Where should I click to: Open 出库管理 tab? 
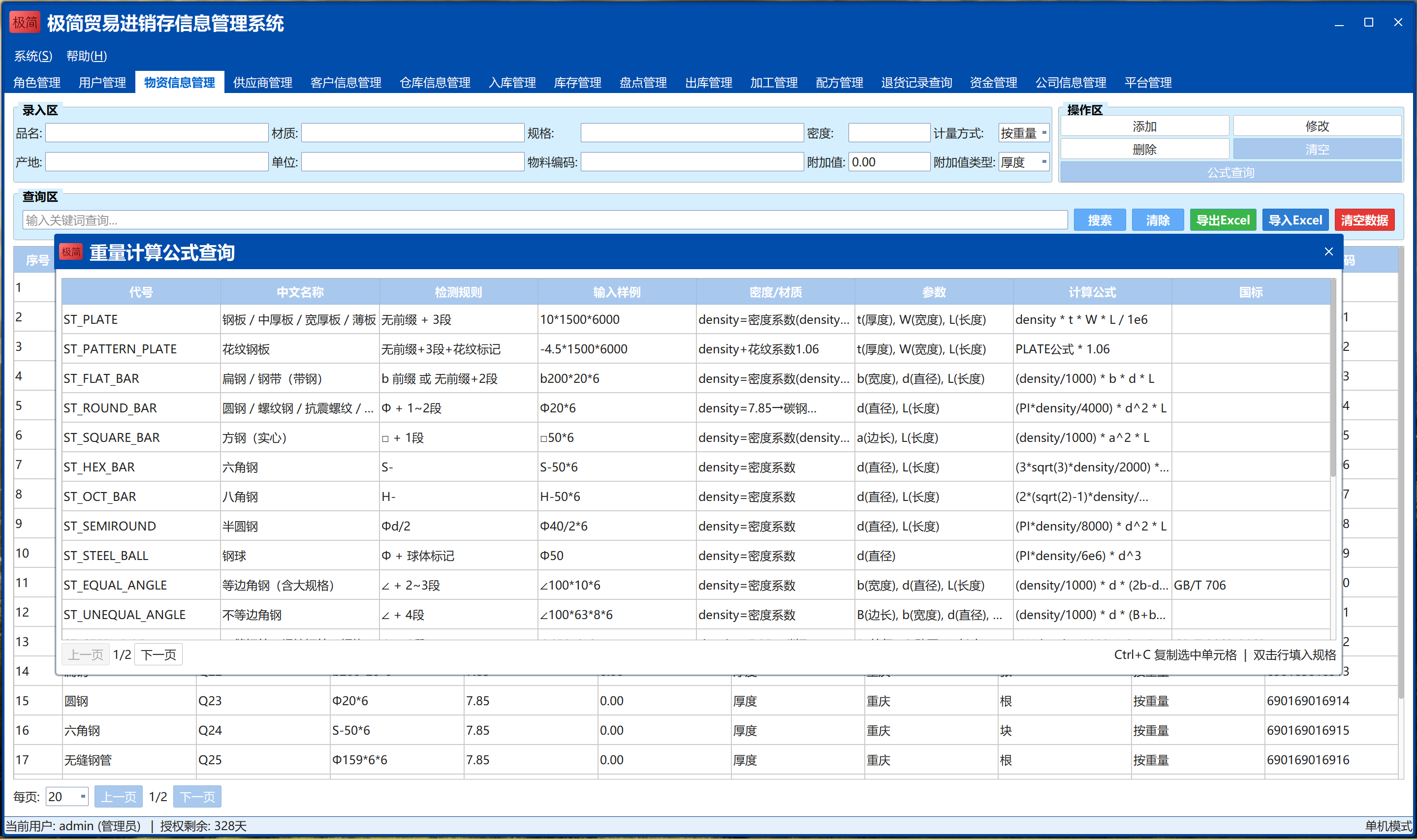[708, 83]
